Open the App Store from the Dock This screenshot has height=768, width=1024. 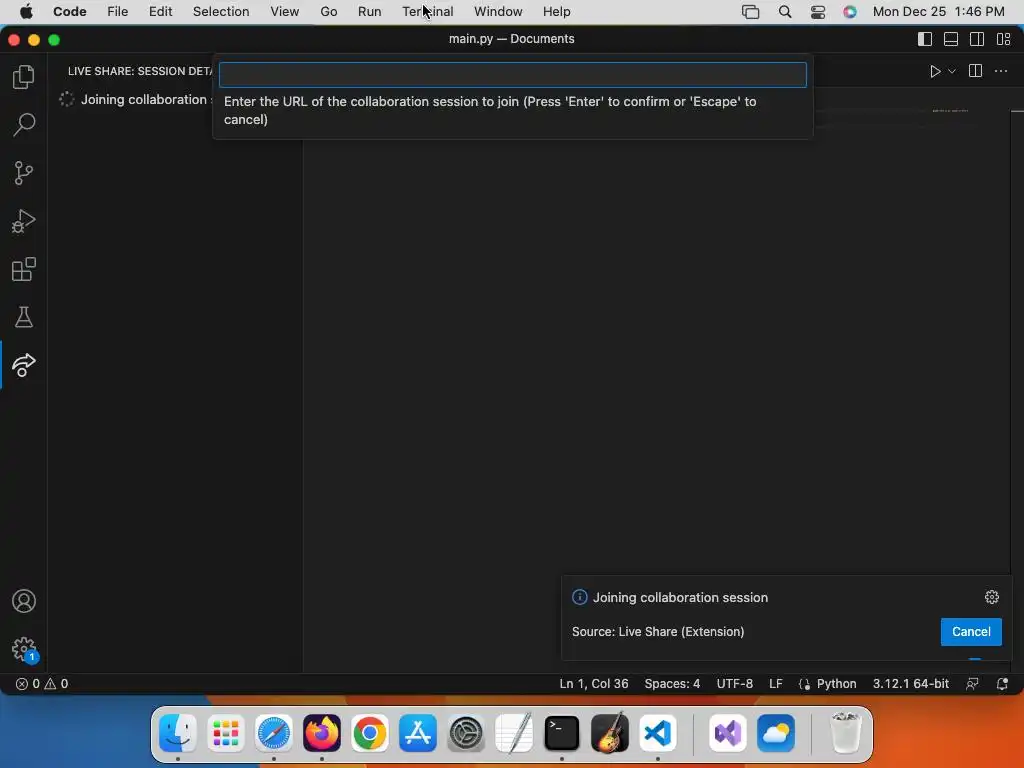[x=417, y=733]
